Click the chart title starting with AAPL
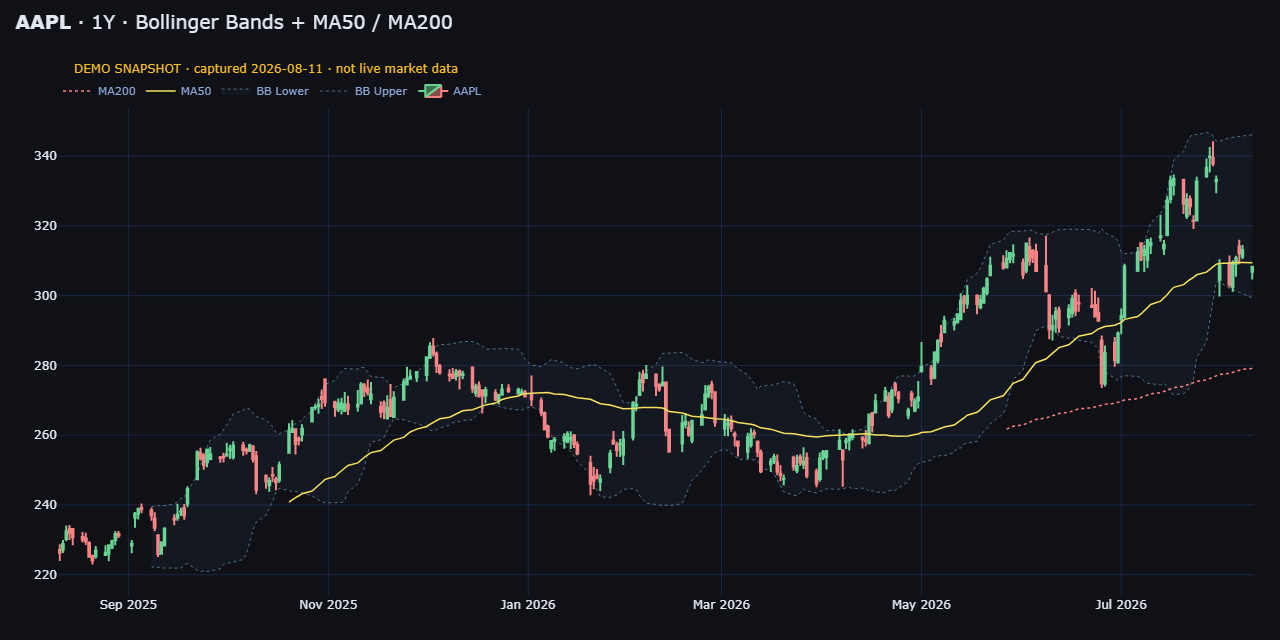Image resolution: width=1280 pixels, height=640 pixels. (x=234, y=22)
